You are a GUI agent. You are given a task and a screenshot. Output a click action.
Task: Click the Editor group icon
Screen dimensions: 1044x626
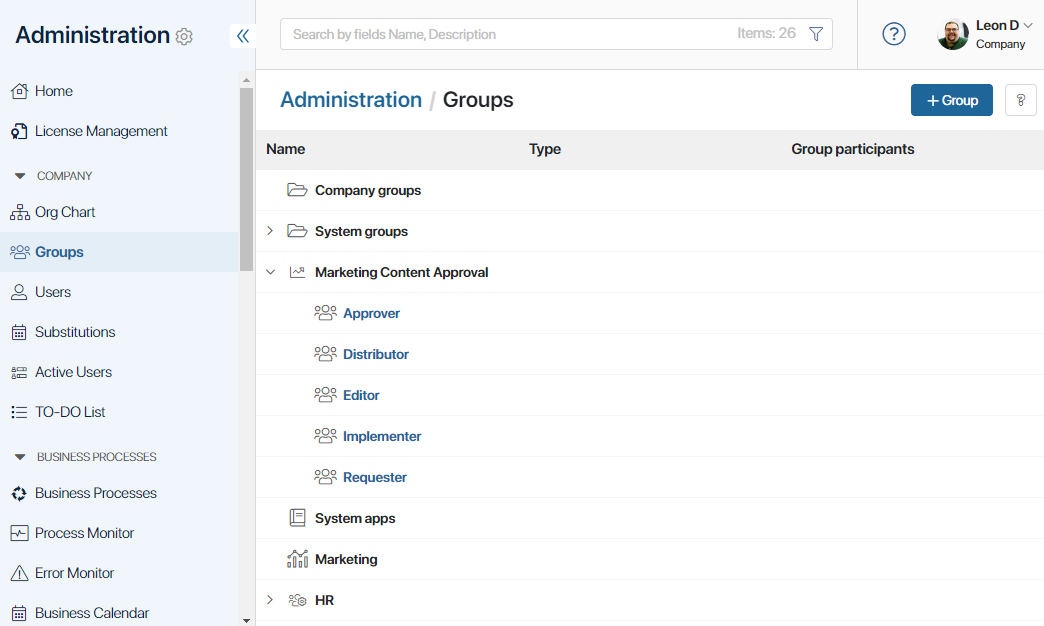click(x=325, y=395)
